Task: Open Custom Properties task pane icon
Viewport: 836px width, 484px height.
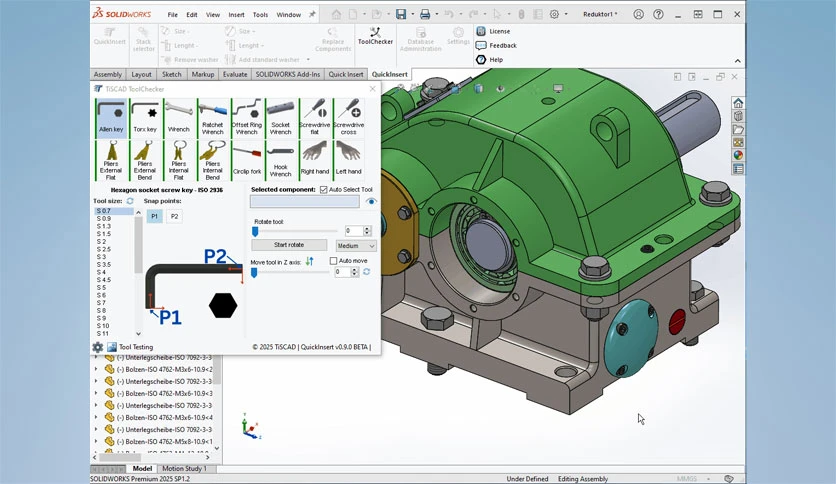Action: [x=738, y=169]
